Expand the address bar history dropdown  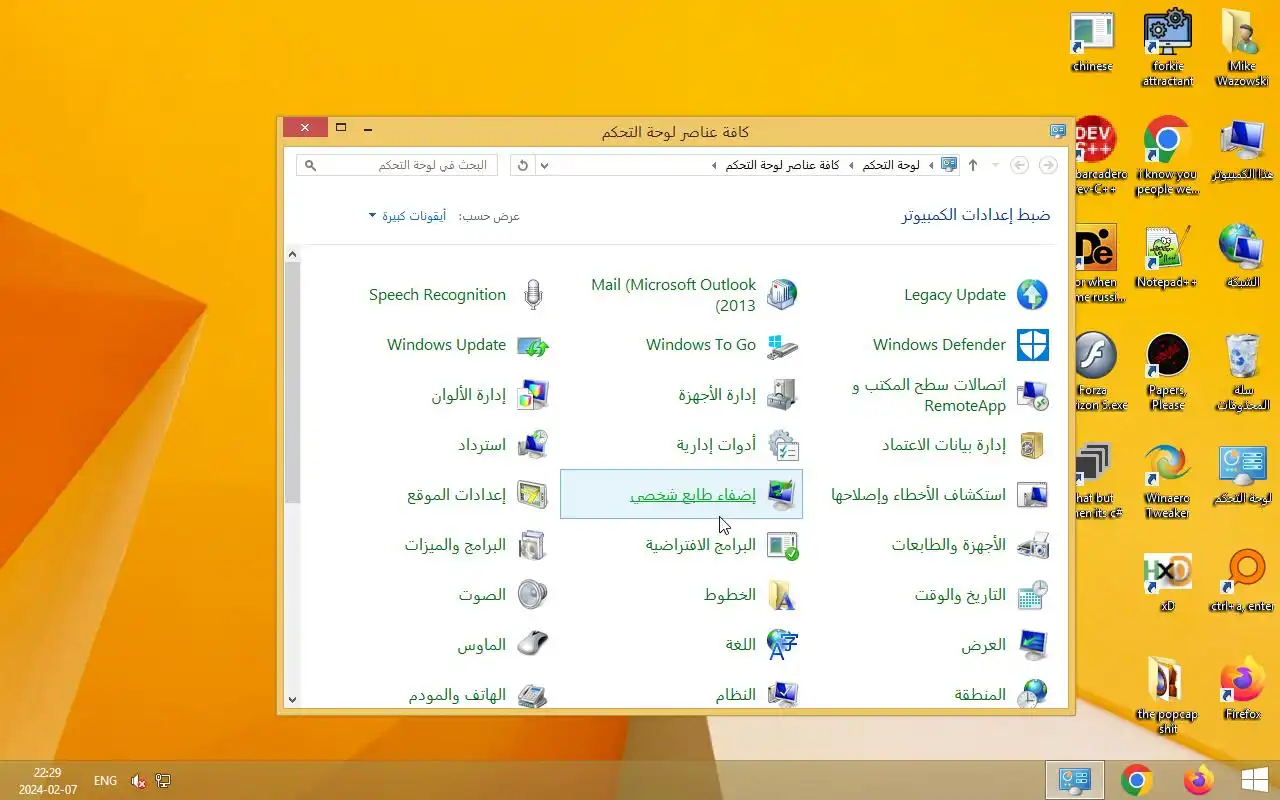coord(544,165)
